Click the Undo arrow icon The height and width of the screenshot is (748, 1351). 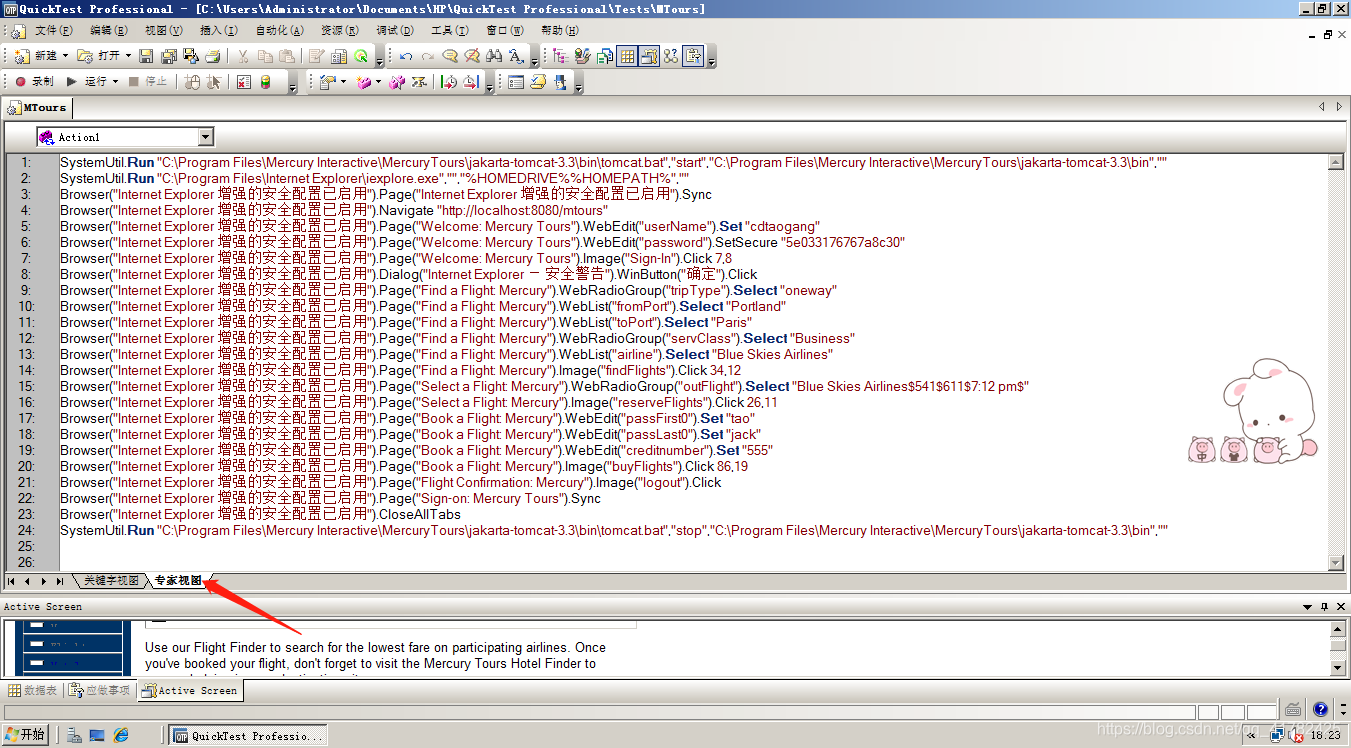coord(406,56)
